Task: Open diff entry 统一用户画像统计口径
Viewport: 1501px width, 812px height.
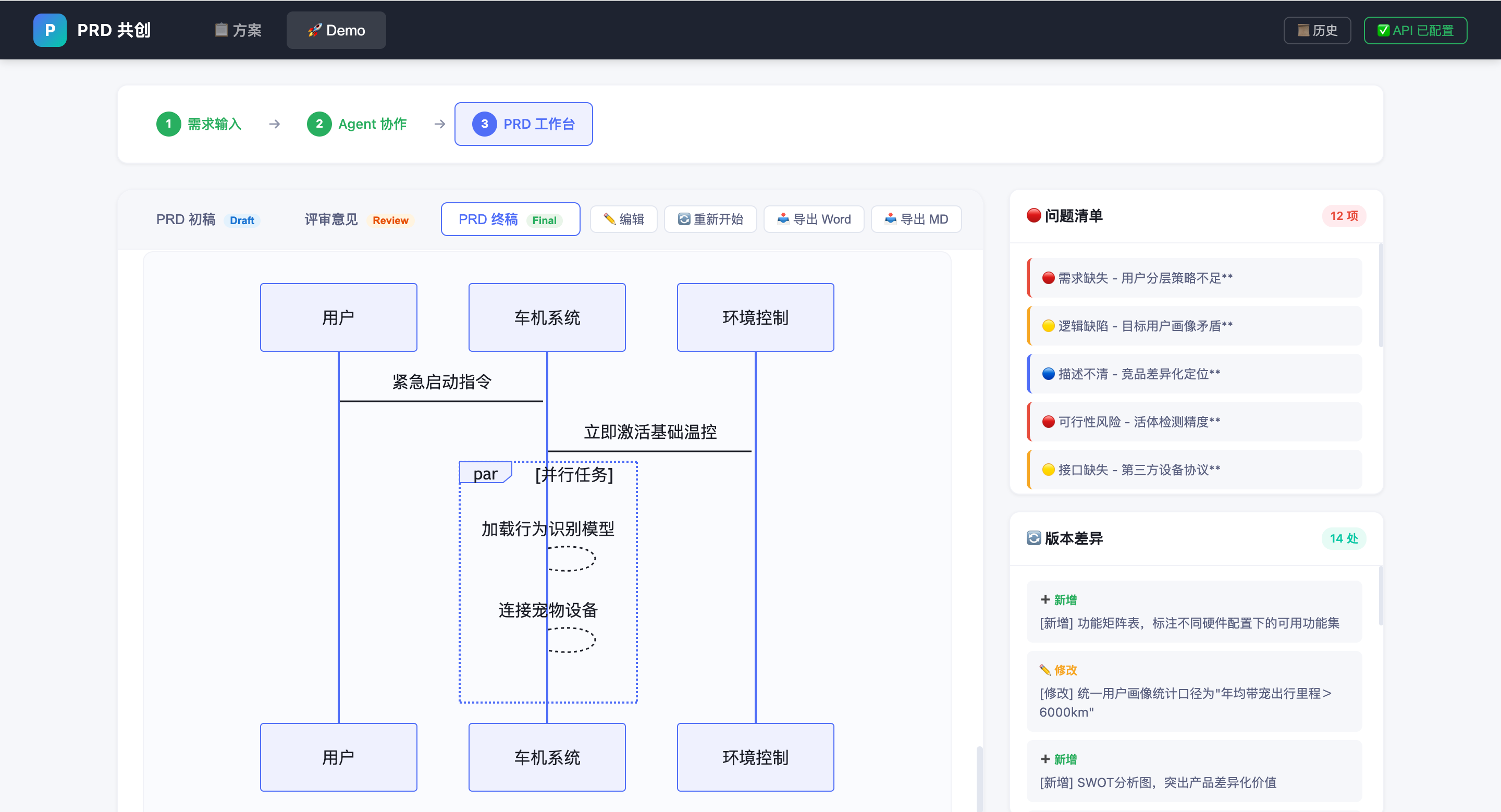Action: pyautogui.click(x=1195, y=692)
